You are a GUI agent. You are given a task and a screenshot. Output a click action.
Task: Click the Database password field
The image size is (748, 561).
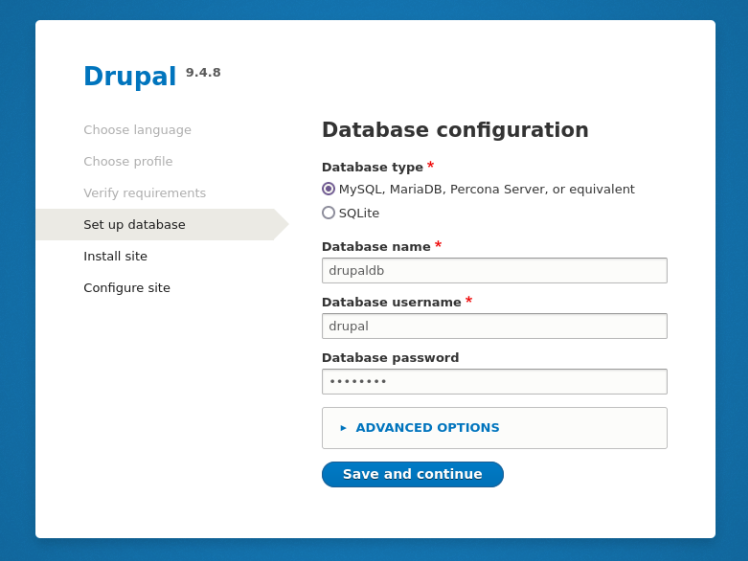point(494,382)
